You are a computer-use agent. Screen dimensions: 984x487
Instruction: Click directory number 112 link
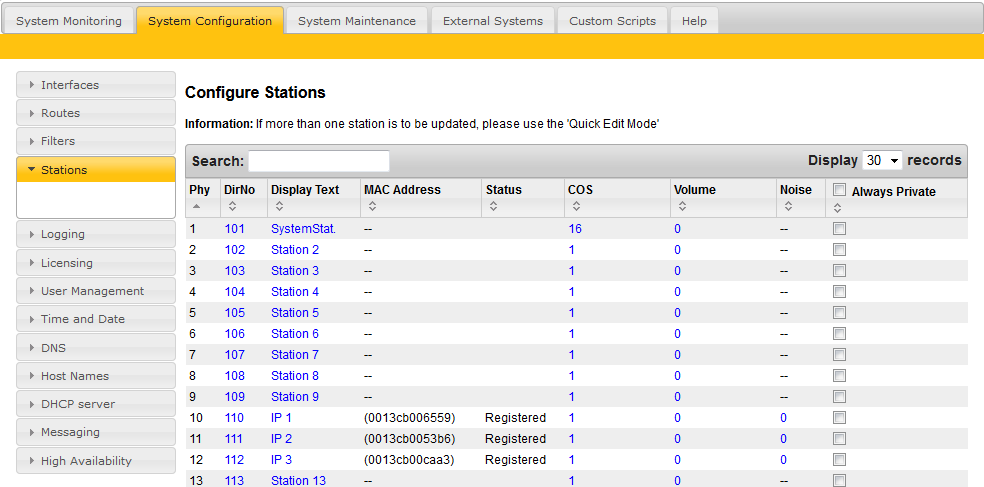pos(234,460)
